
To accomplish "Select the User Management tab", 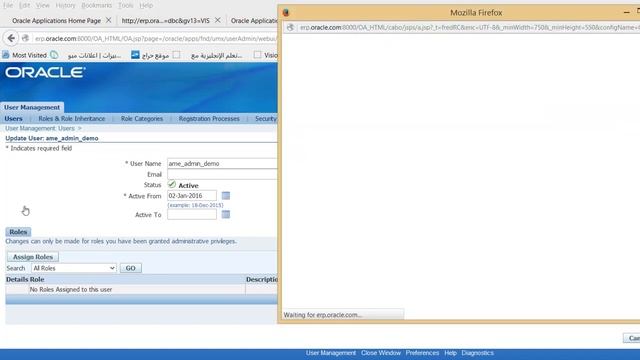I will coord(32,107).
